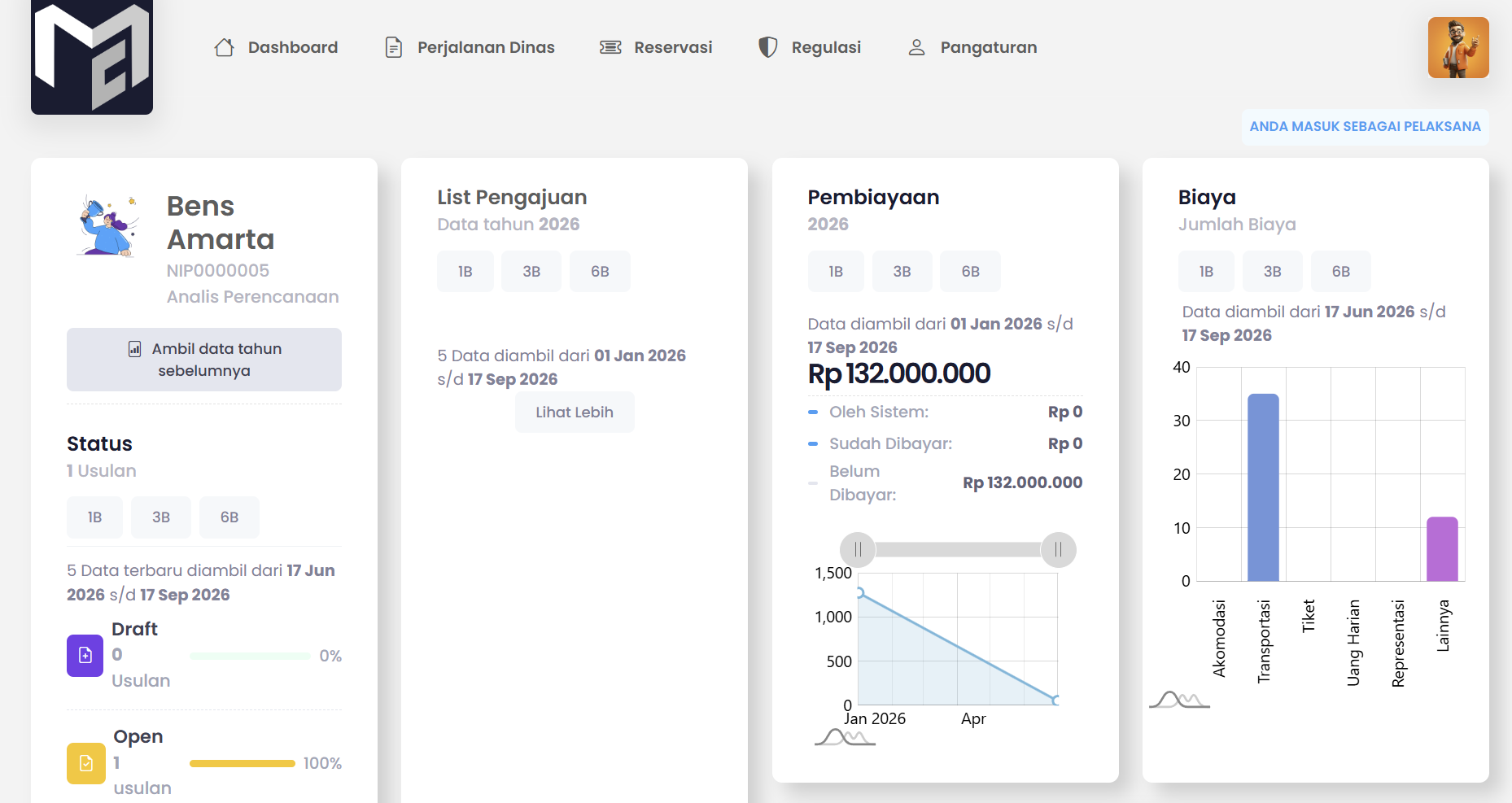Click the Transportasi bar in Biaya chart
Viewport: 1512px width, 803px height.
pos(1263,487)
